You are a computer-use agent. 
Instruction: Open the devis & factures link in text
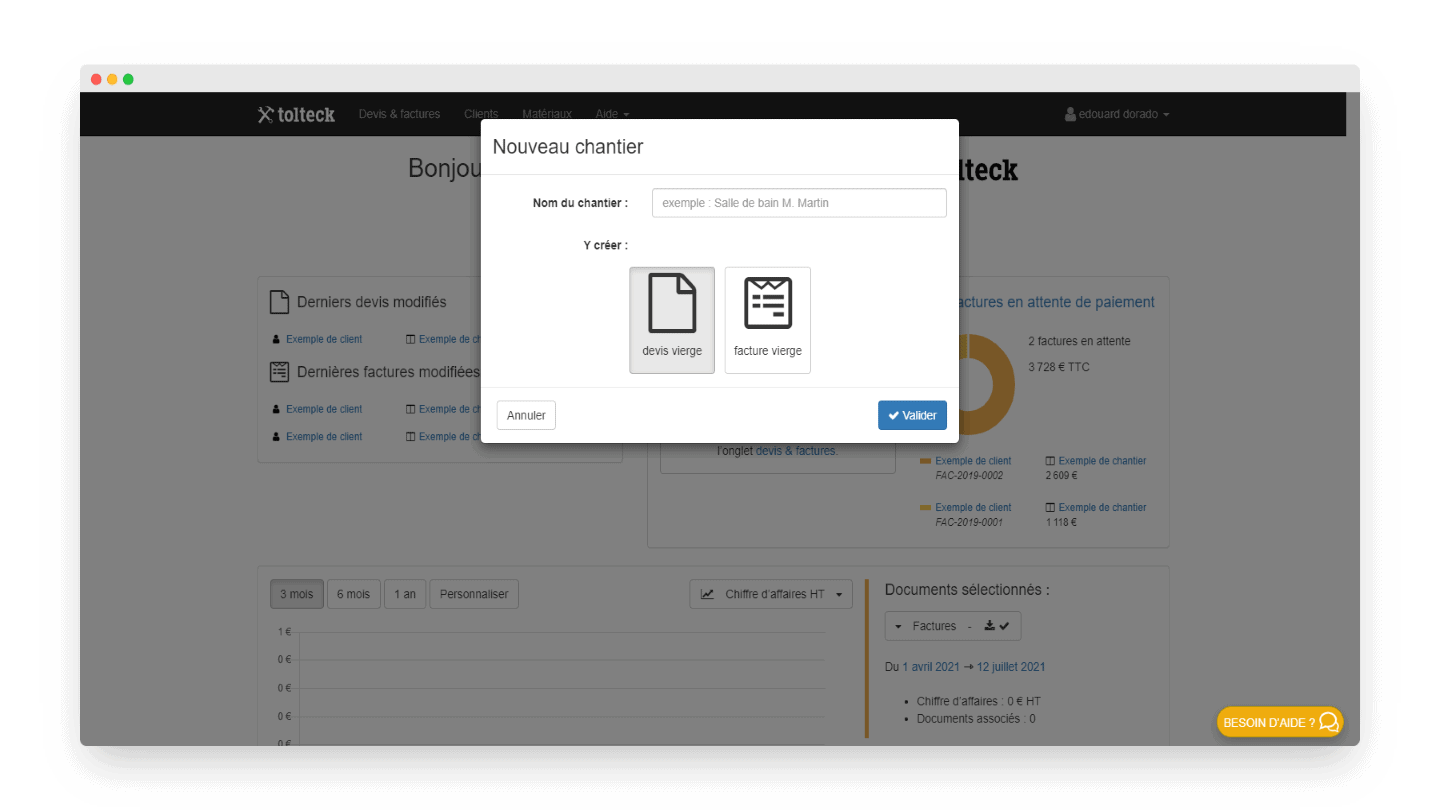(796, 451)
